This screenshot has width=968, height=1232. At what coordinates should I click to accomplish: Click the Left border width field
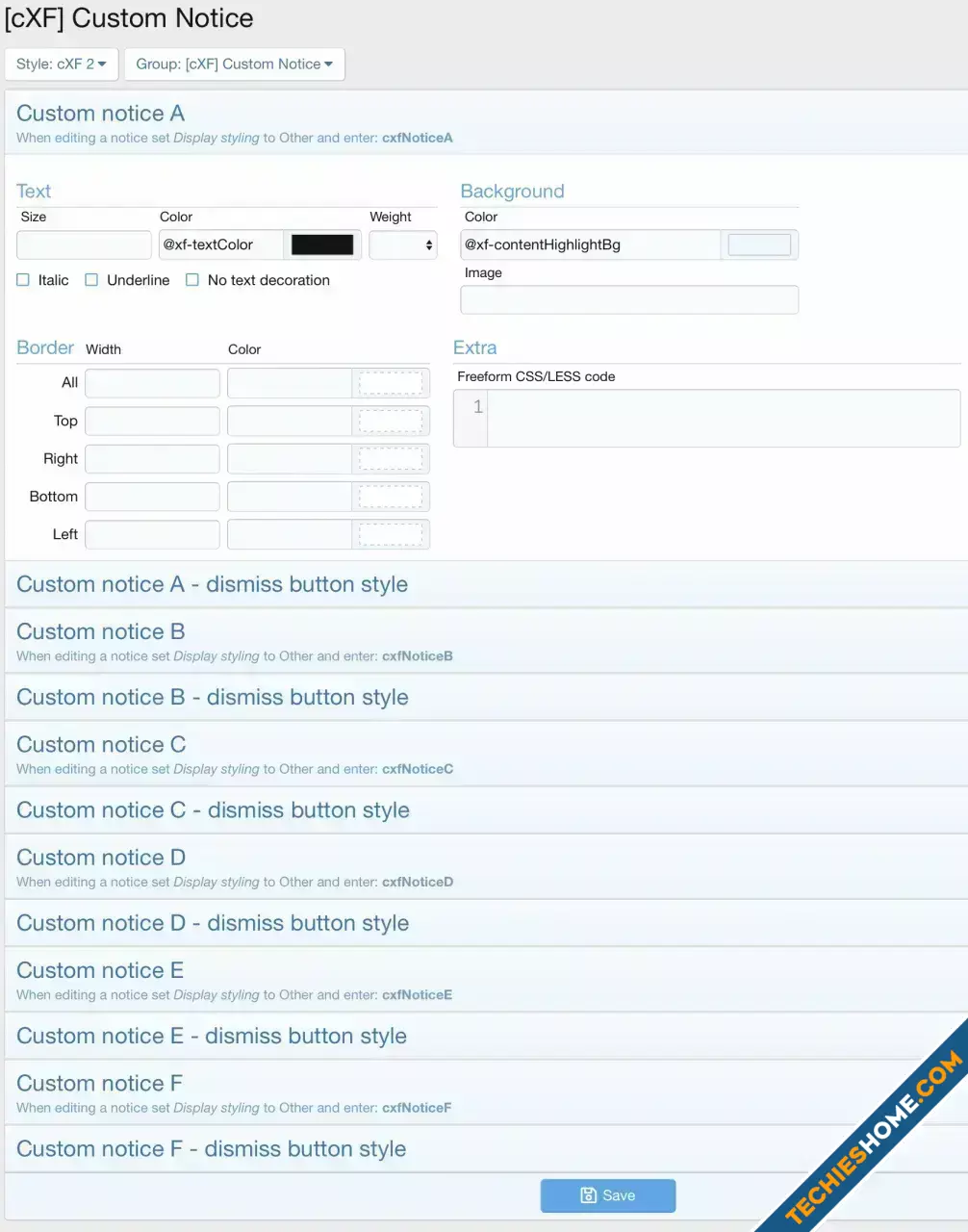(152, 534)
